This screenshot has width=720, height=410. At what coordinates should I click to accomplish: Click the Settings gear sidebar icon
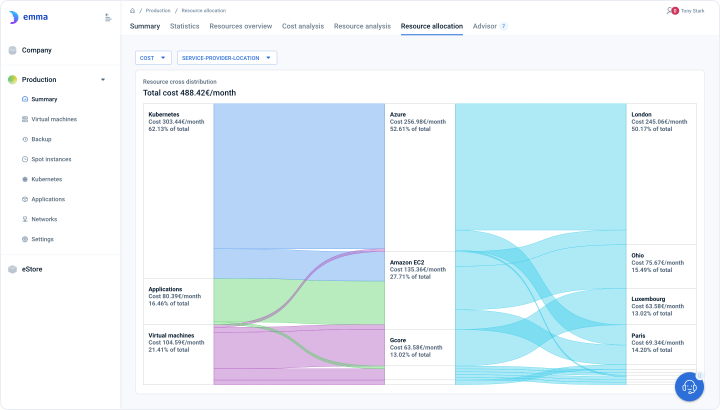click(x=25, y=239)
